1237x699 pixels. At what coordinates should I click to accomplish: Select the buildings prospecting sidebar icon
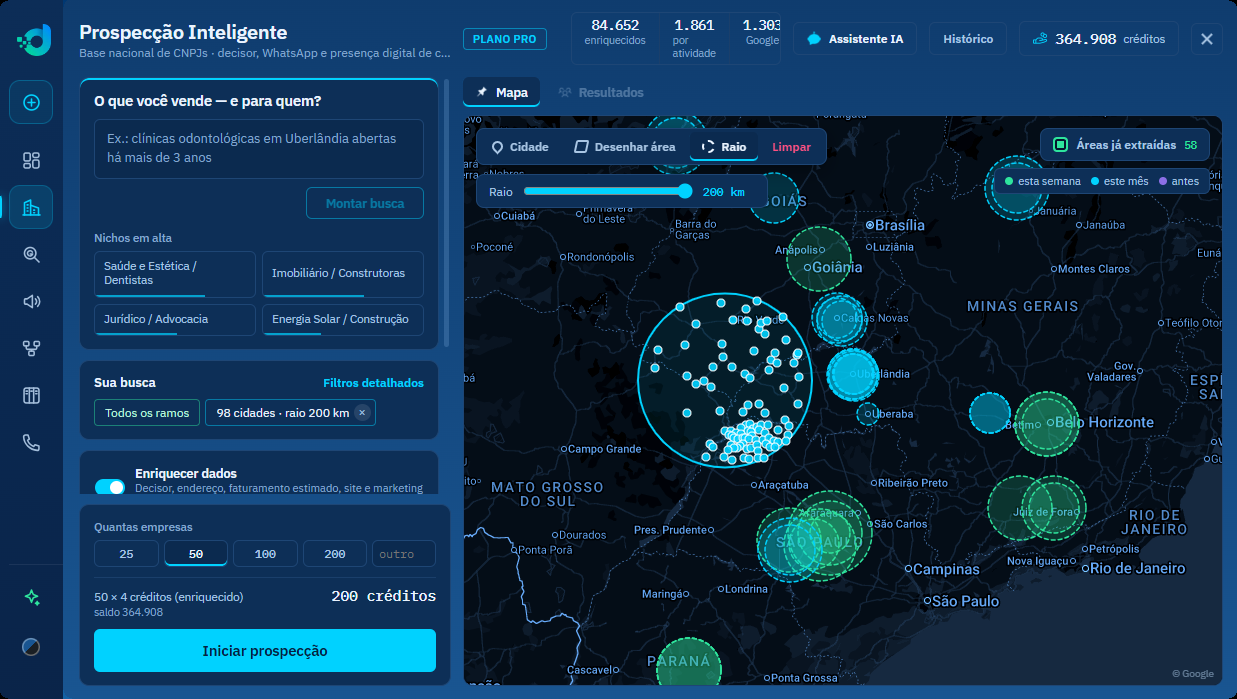pyautogui.click(x=31, y=207)
